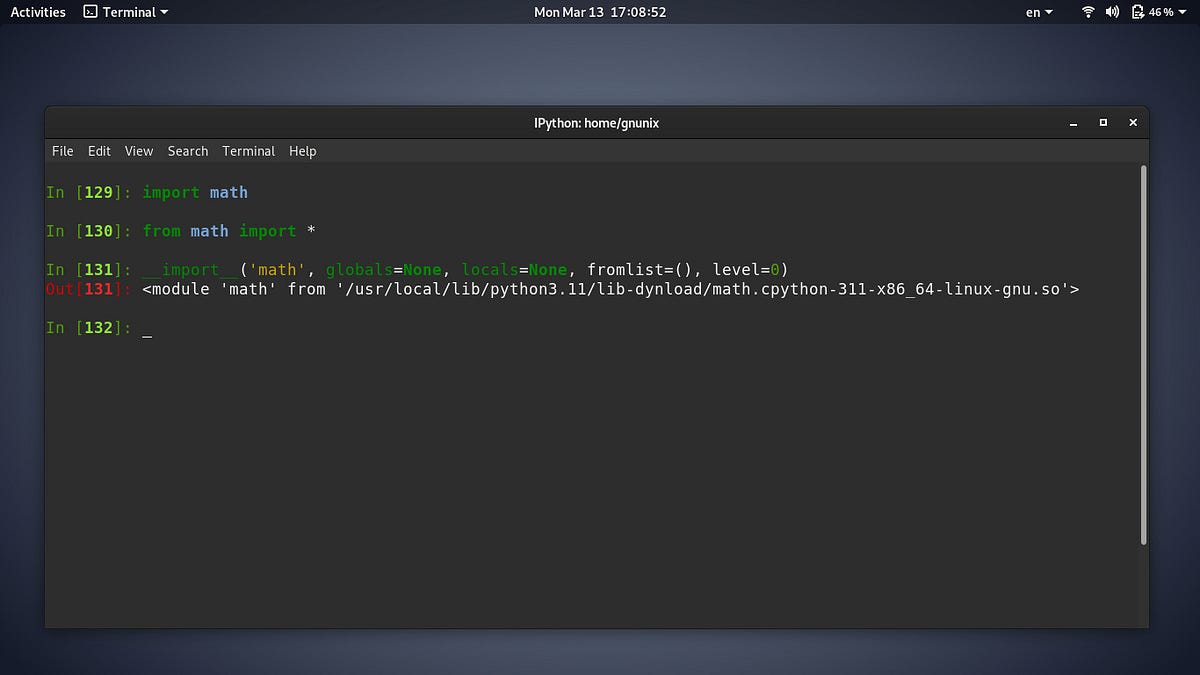Click the 'In [129]' prompt label
Viewport: 1200px width, 675px height.
click(x=88, y=192)
